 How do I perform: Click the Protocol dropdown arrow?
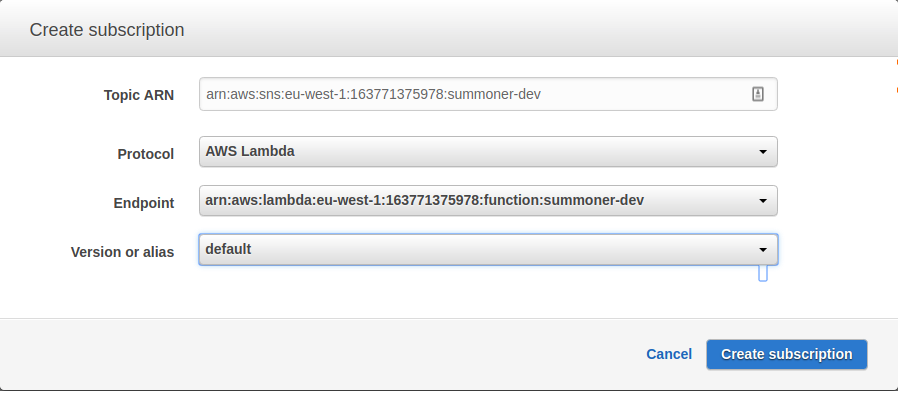[x=762, y=152]
